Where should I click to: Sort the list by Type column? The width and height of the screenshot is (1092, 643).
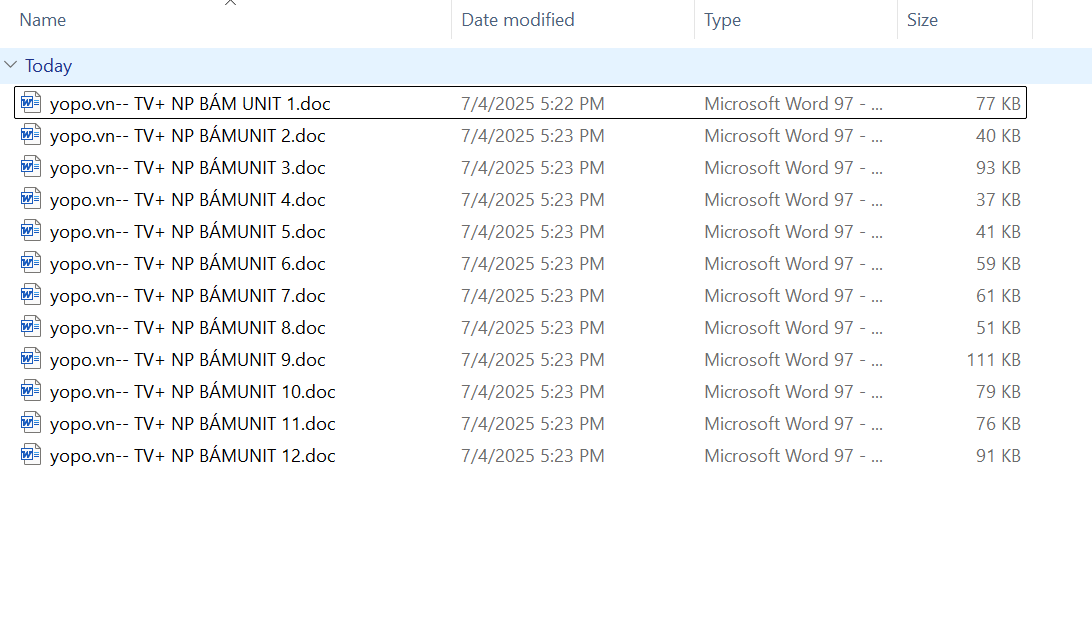click(722, 20)
